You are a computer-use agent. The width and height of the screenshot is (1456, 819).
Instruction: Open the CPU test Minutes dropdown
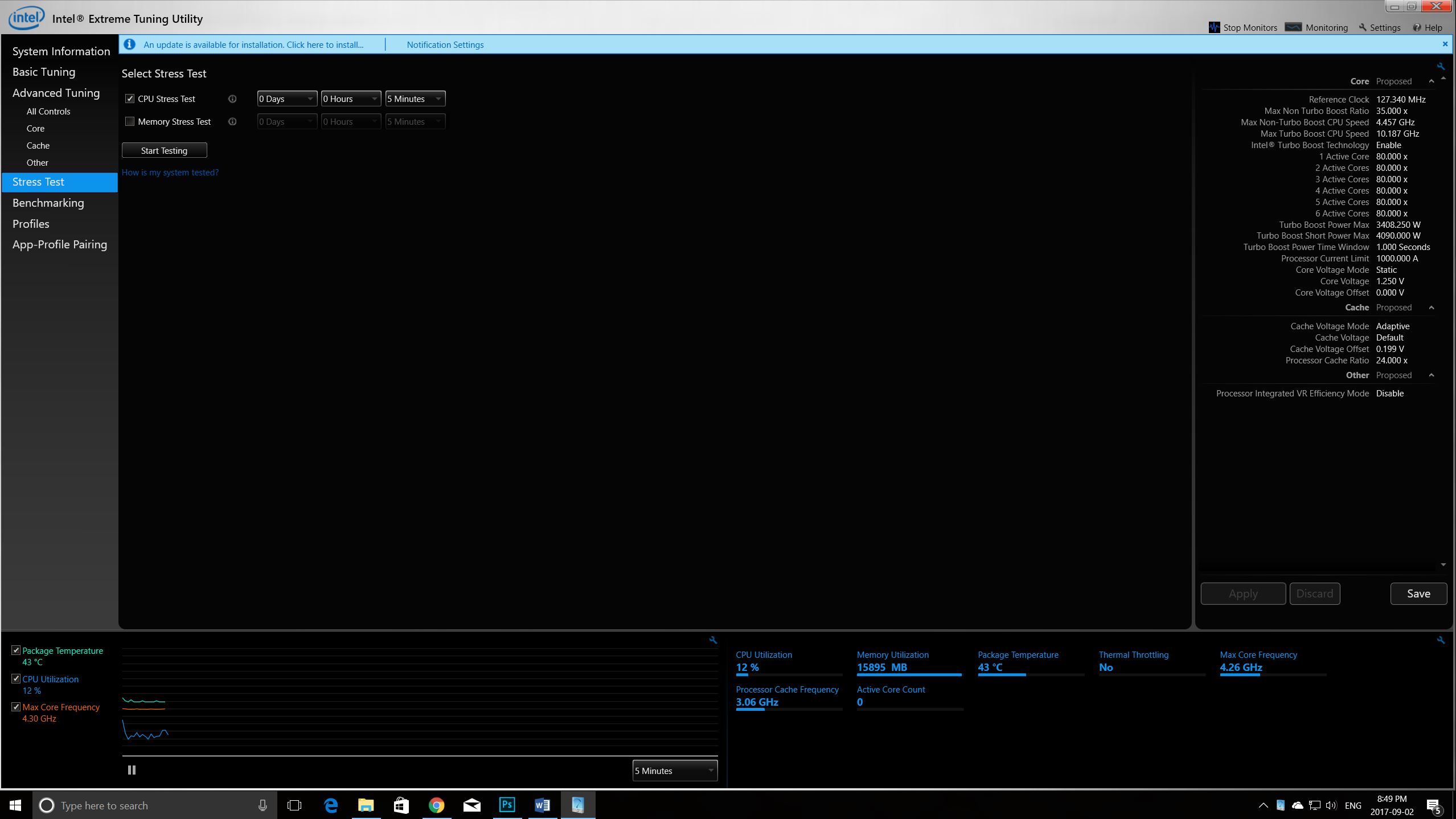[415, 99]
